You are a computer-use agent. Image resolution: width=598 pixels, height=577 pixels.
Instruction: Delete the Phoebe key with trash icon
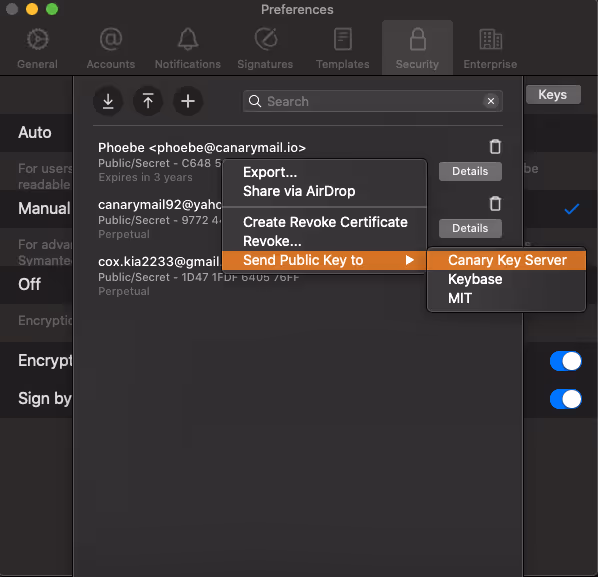[x=495, y=146]
